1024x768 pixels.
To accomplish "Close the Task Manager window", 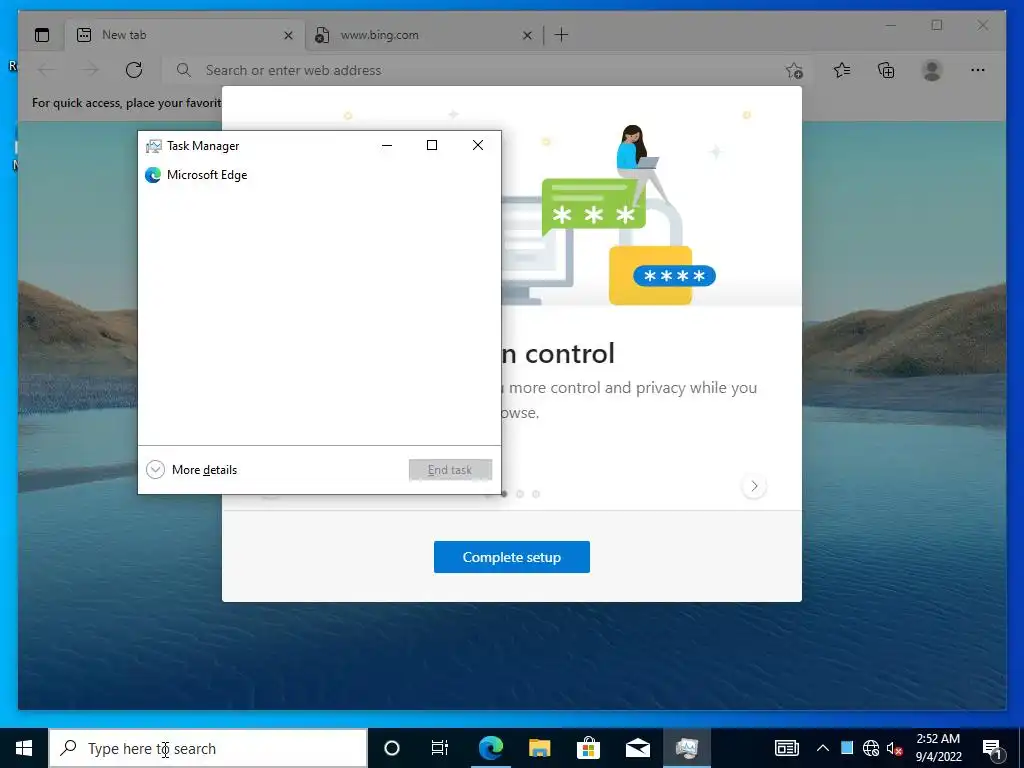I will pyautogui.click(x=478, y=145).
